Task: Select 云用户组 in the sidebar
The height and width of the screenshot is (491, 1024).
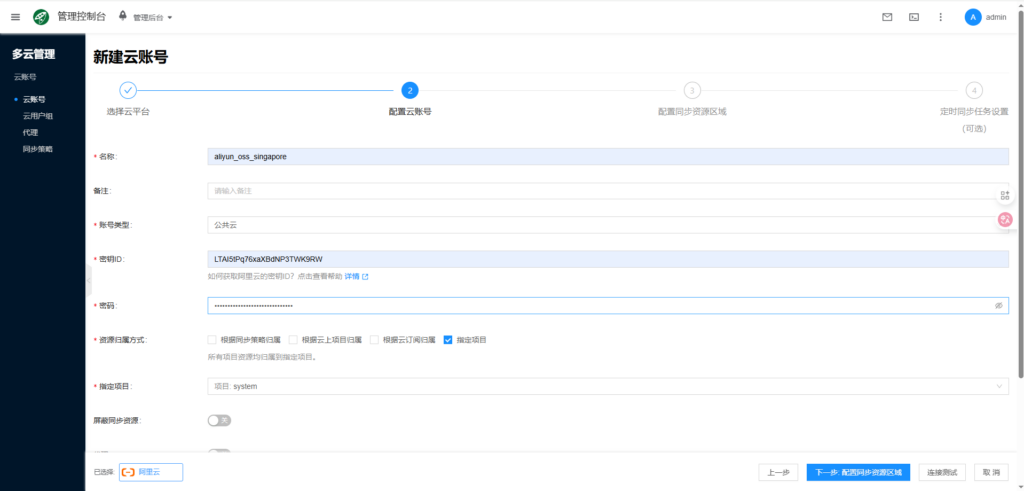Action: point(38,116)
